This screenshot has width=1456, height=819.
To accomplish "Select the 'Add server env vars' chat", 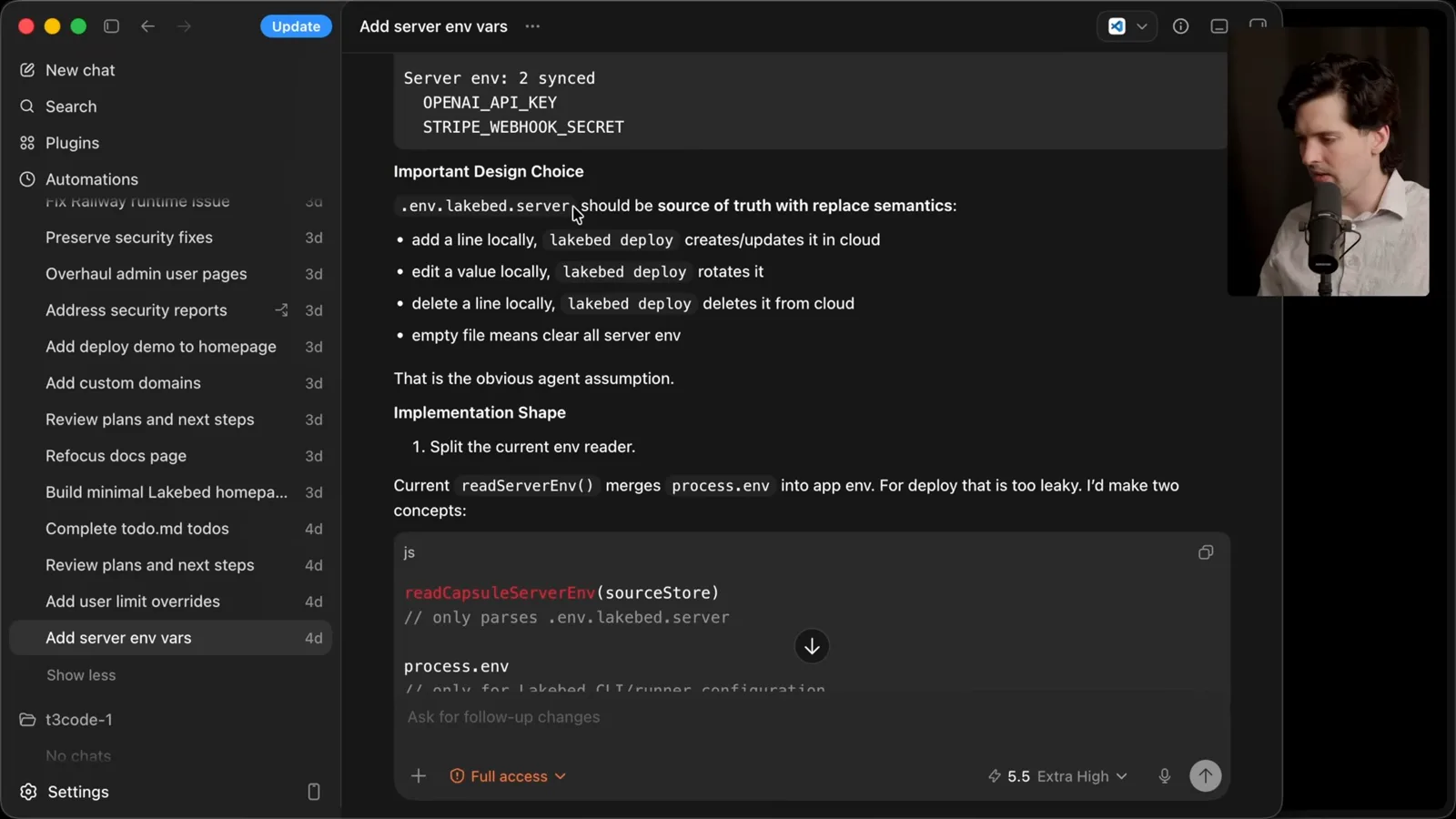I will coord(170,638).
